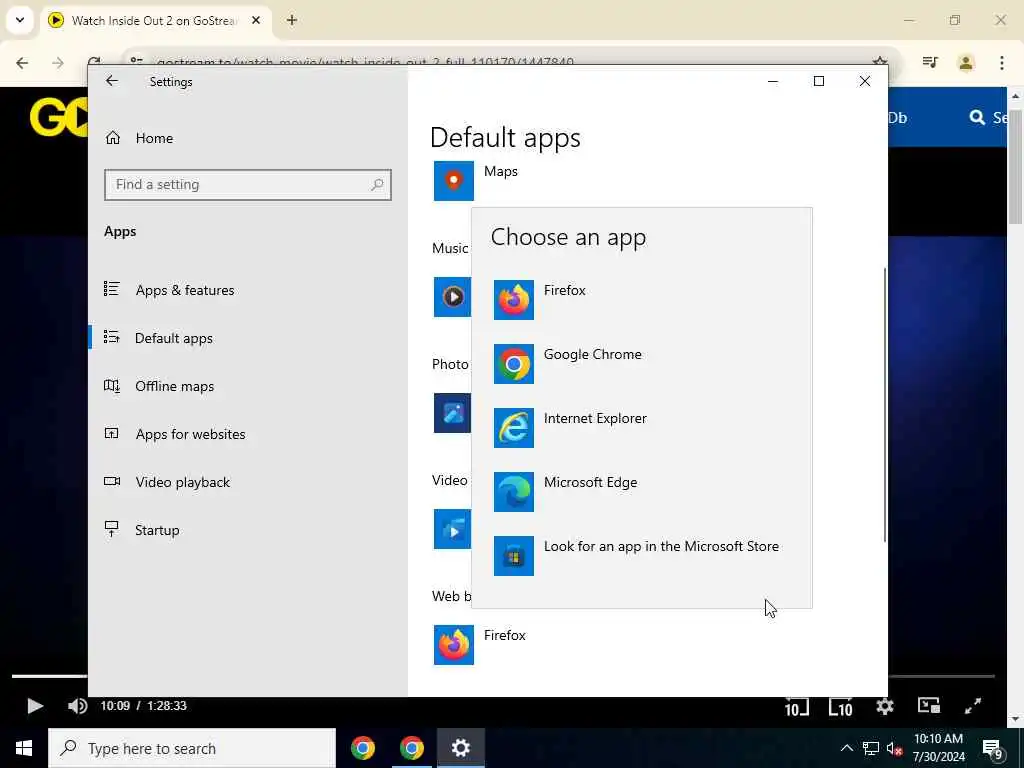The image size is (1024, 768).
Task: Open the Windows Start menu
Action: pyautogui.click(x=24, y=748)
